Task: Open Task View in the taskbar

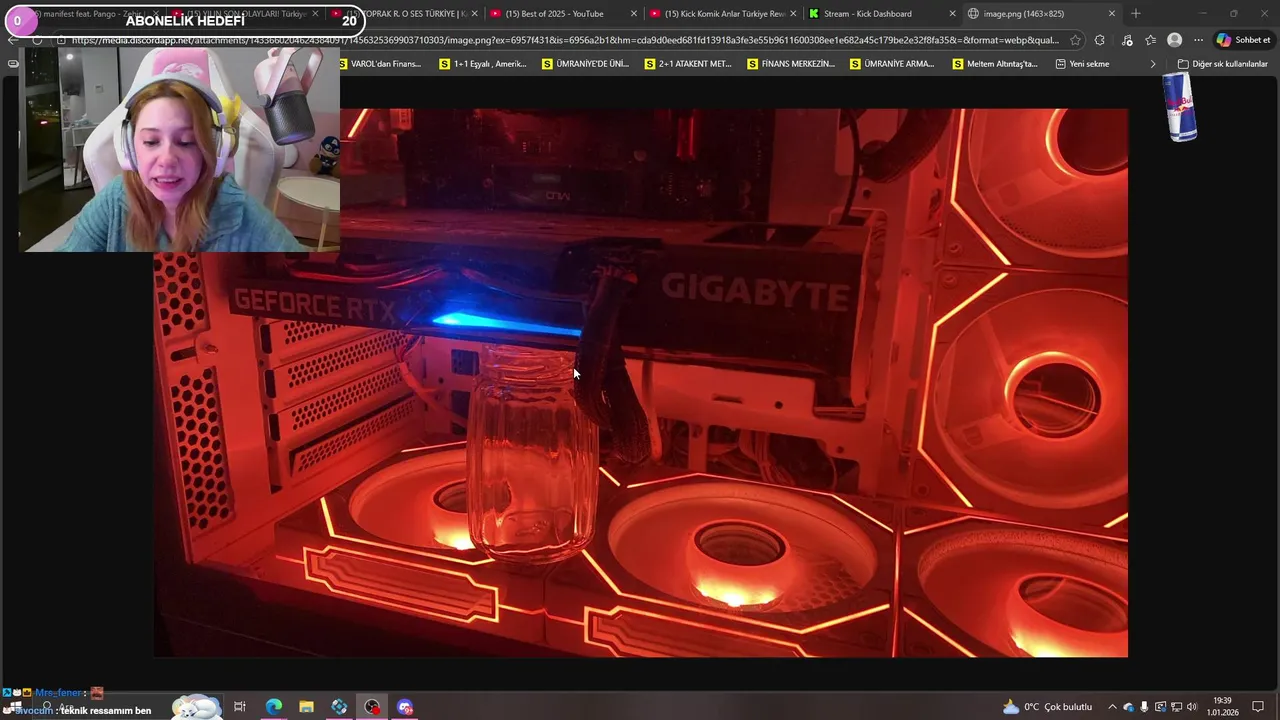Action: (x=240, y=707)
